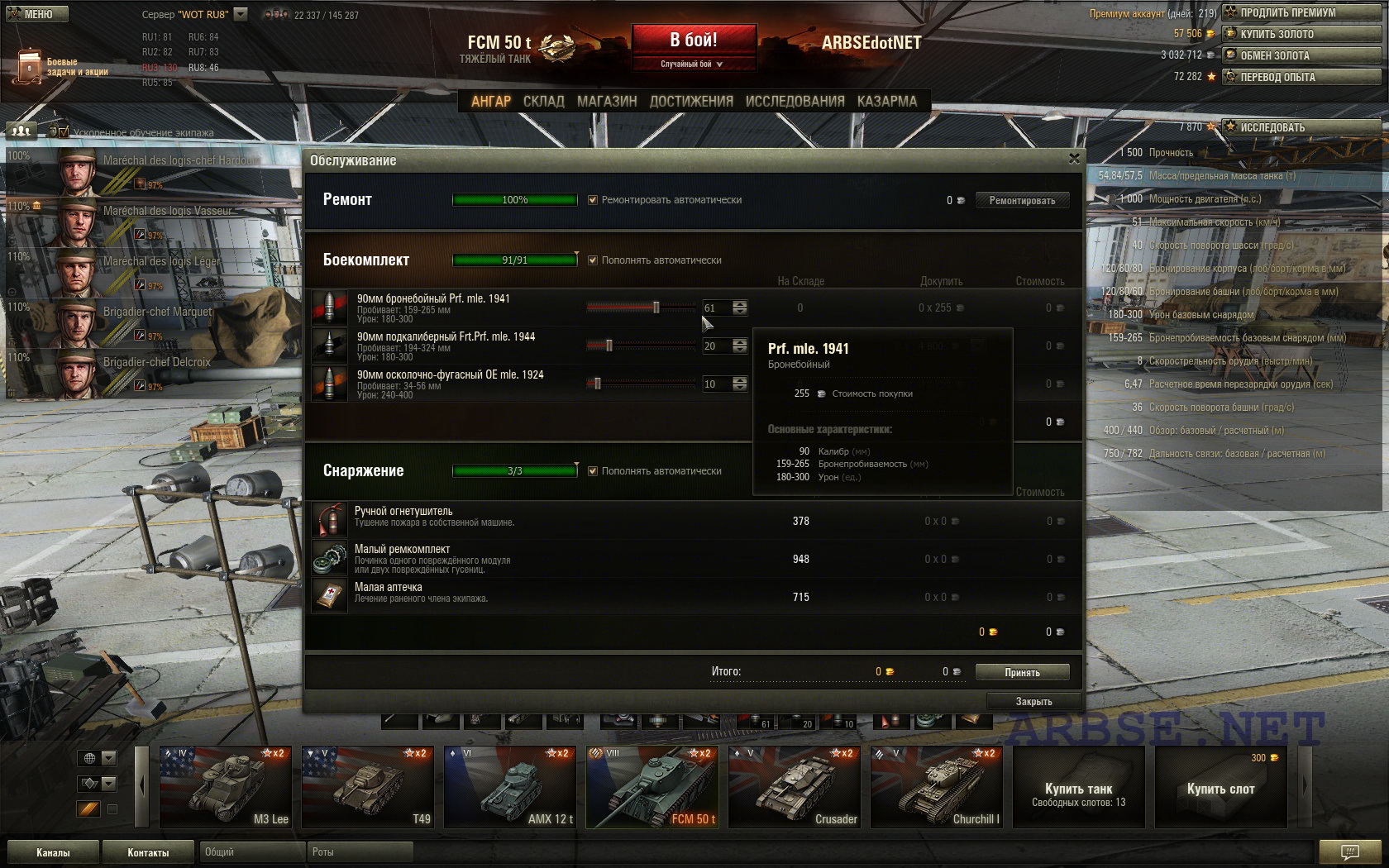Click the Ремонтировать button
Viewport: 1389px width, 868px height.
tap(1022, 200)
